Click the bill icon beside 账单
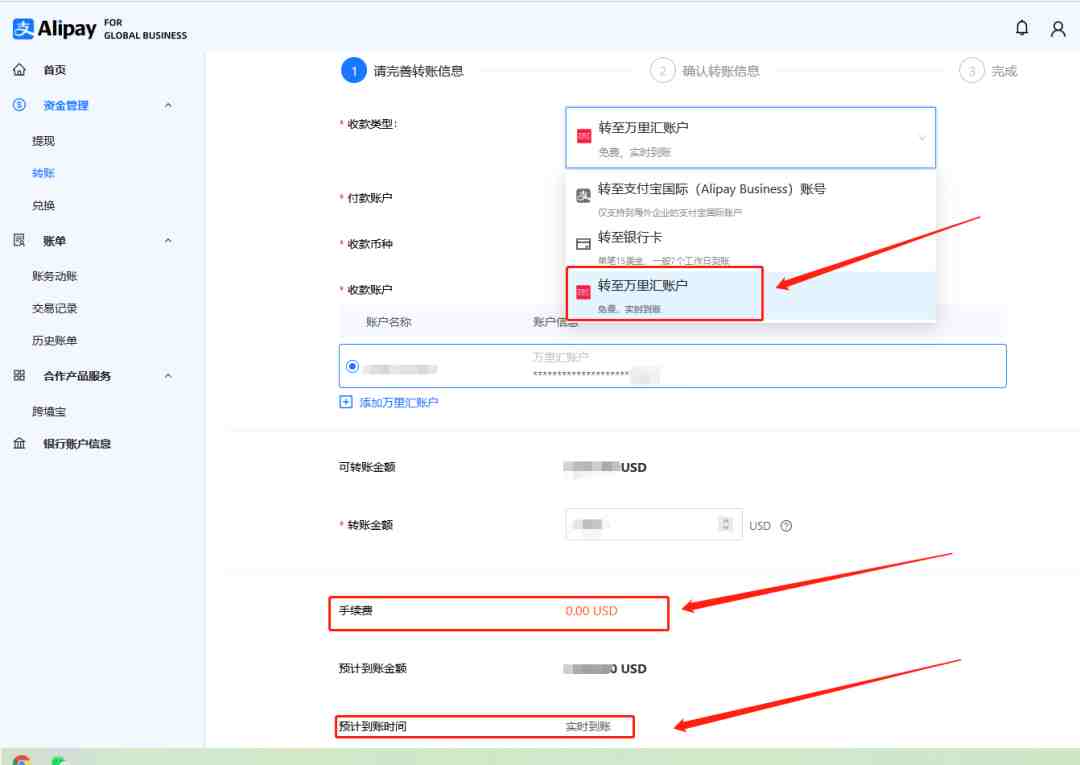Screen dimensions: 1080x765 (19, 240)
